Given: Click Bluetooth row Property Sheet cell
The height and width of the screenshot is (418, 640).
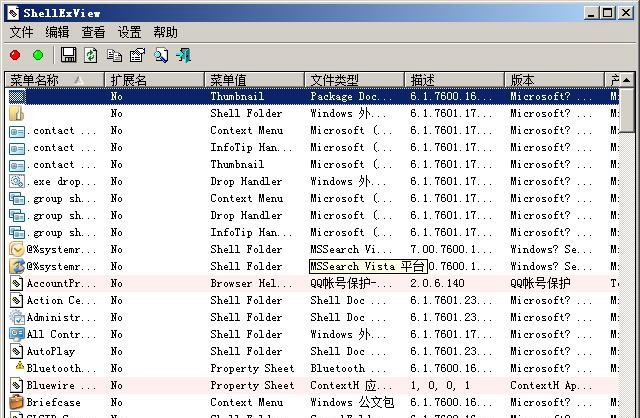Looking at the screenshot, I should click(x=252, y=368).
